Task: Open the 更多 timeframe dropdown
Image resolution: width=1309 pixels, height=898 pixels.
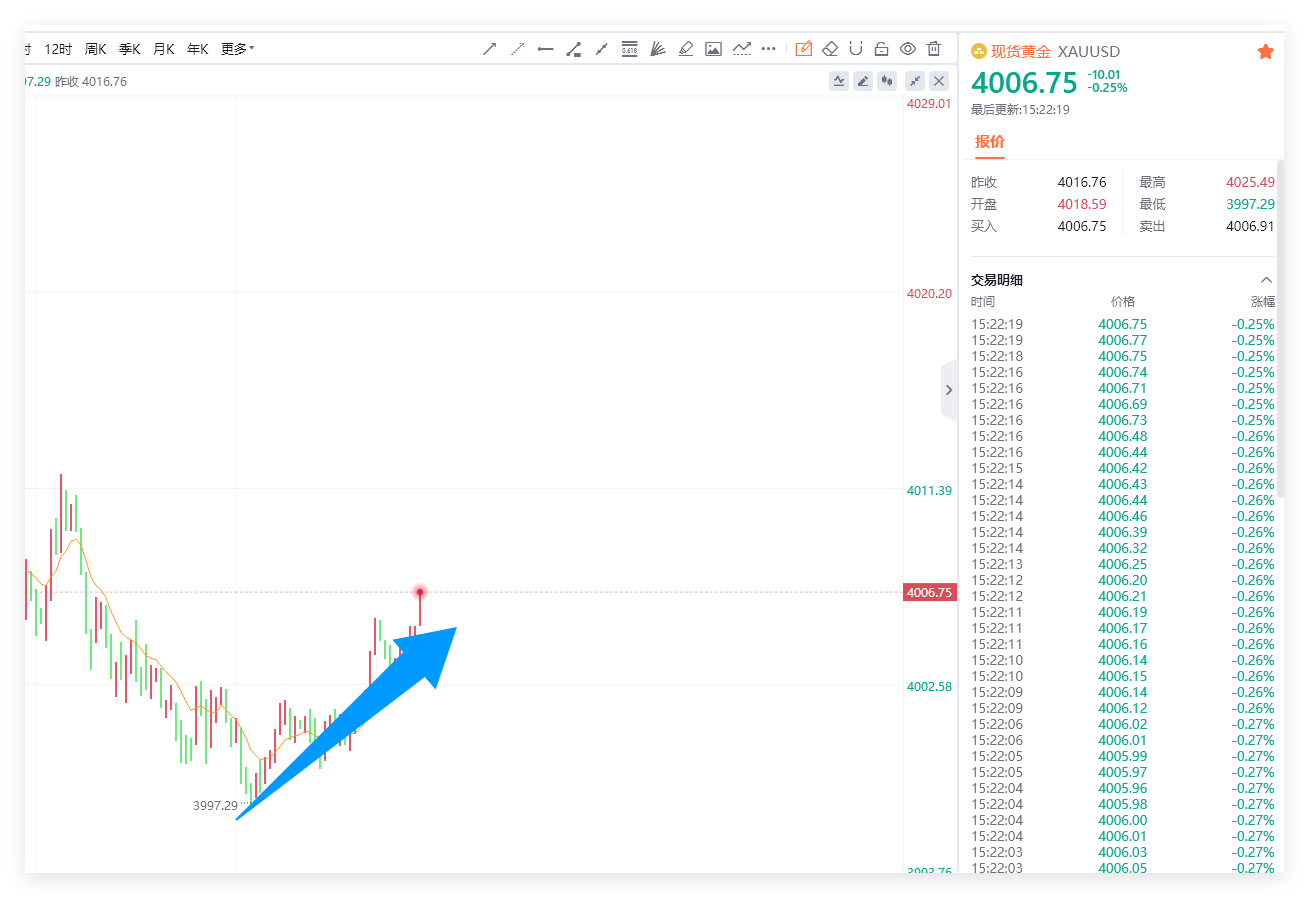Action: point(237,48)
